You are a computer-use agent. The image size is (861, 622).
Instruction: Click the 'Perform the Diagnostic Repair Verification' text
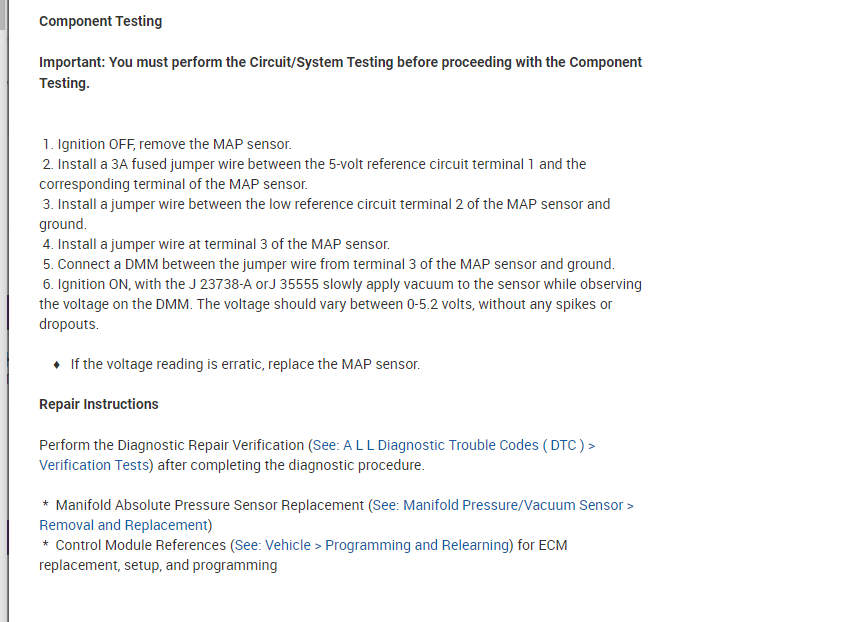pyautogui.click(x=172, y=445)
